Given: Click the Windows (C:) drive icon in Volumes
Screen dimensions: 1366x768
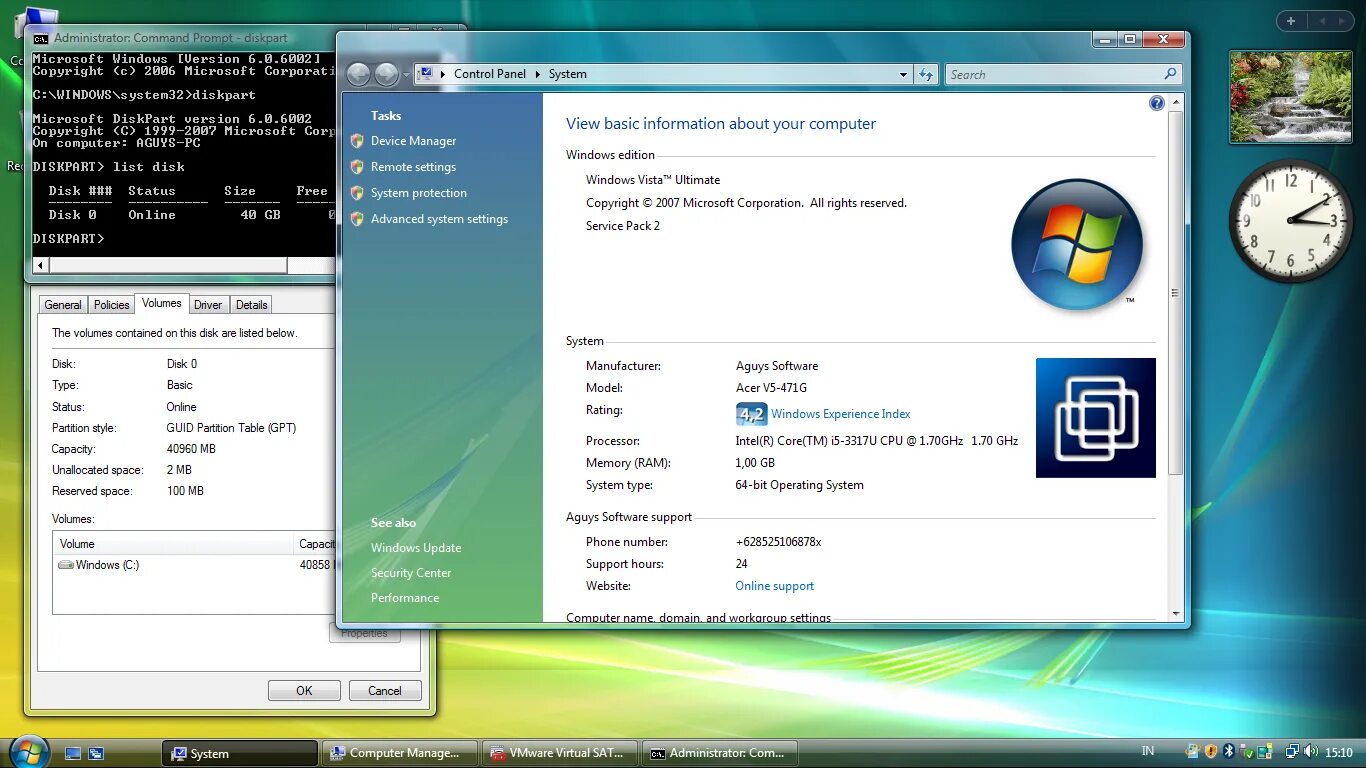Looking at the screenshot, I should click(66, 565).
